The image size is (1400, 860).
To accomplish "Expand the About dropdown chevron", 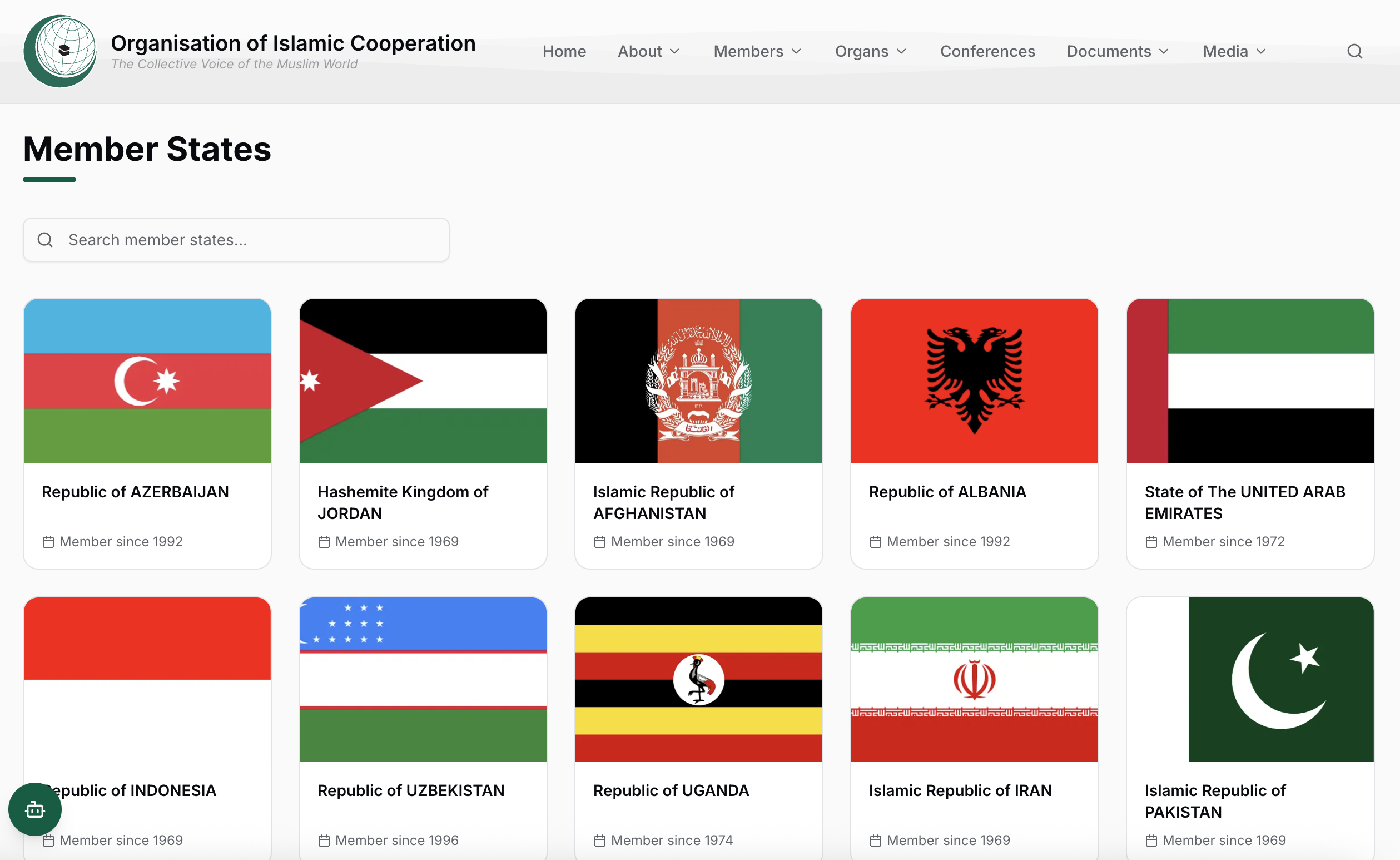I will pos(675,52).
